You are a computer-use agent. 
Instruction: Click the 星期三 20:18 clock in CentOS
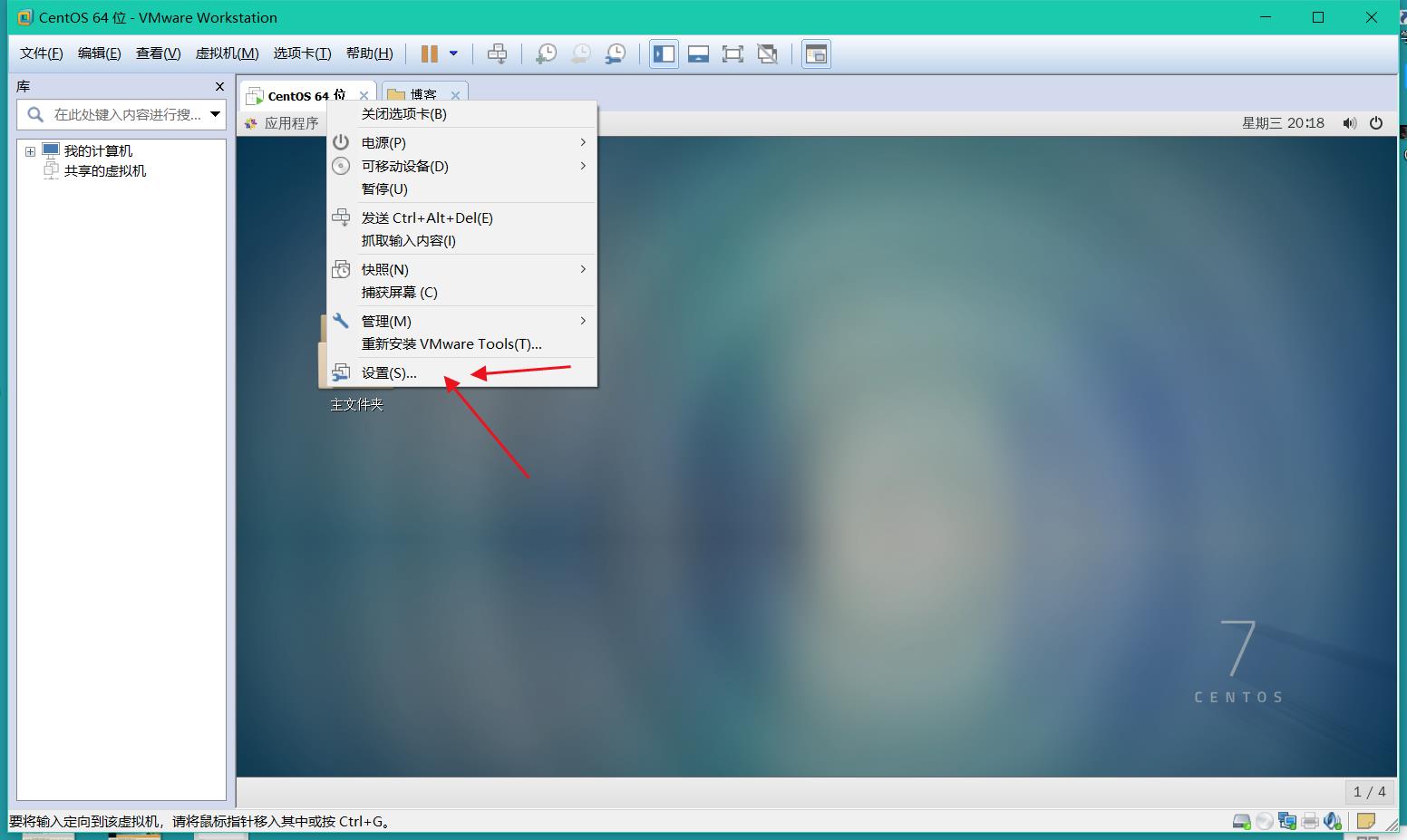pyautogui.click(x=1283, y=123)
